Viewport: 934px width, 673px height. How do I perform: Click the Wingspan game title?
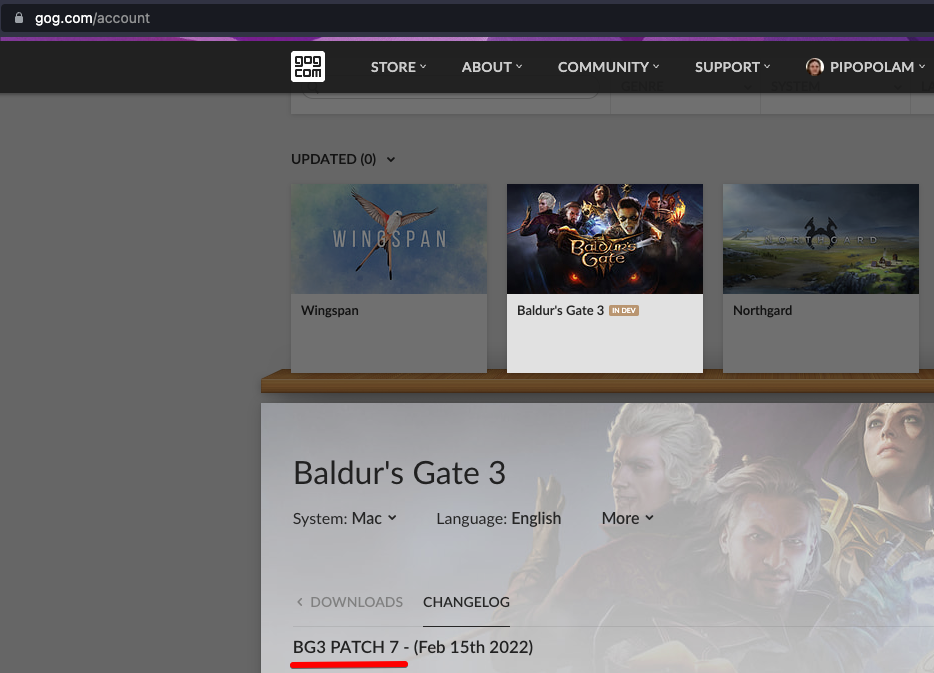point(329,310)
